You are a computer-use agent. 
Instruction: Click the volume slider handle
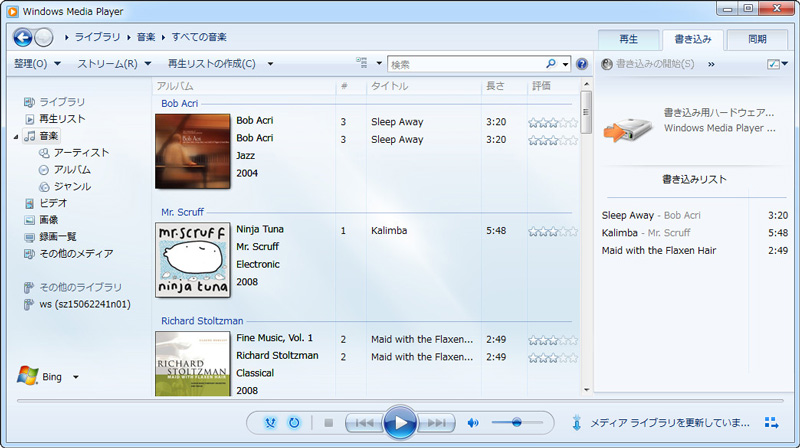[517, 422]
